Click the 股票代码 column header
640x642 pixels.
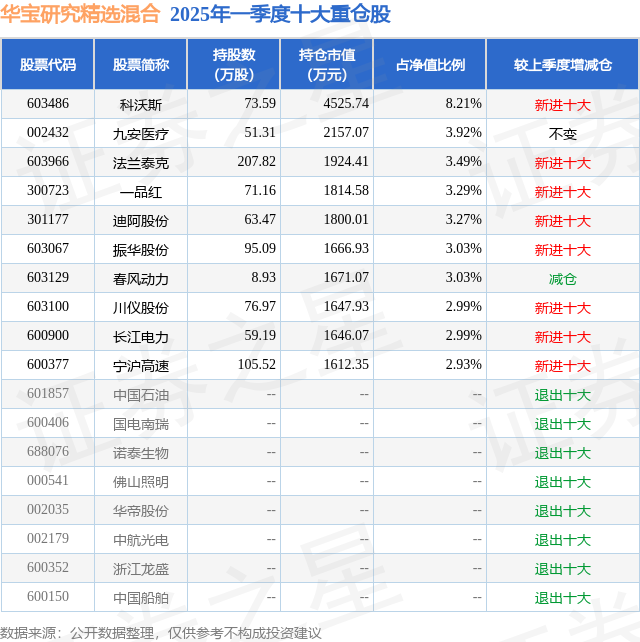[48, 65]
